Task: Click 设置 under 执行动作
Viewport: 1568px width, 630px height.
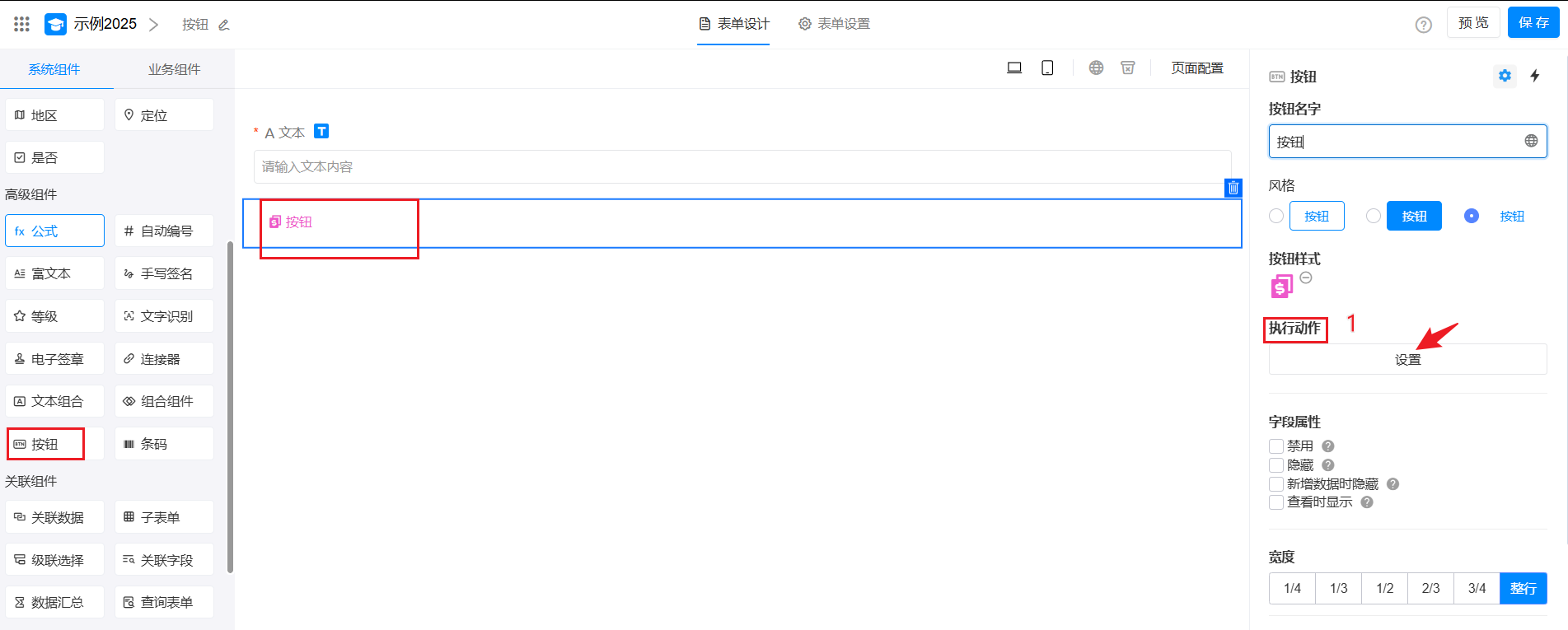Action: [1407, 360]
